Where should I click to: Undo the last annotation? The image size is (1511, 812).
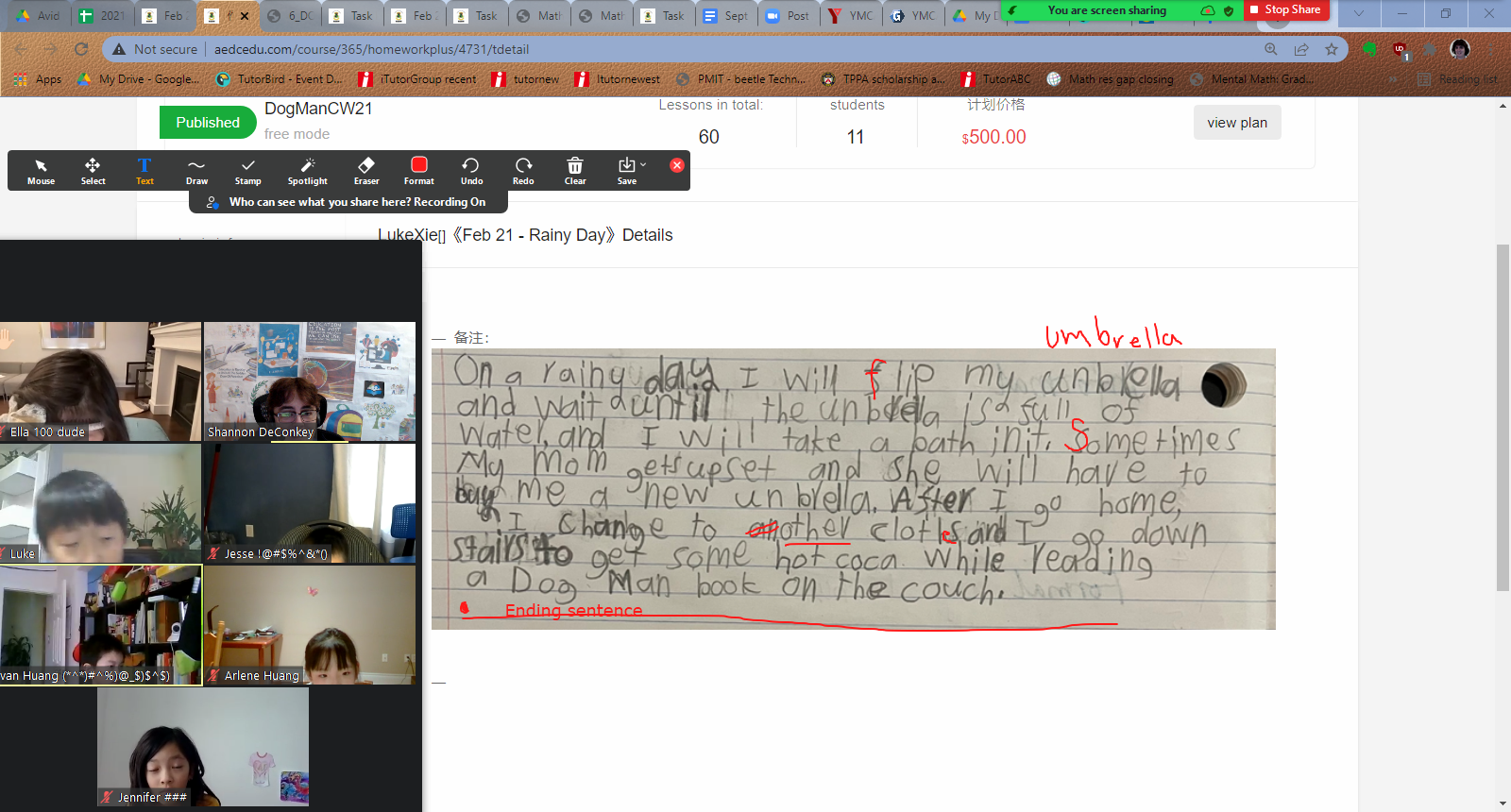[471, 171]
